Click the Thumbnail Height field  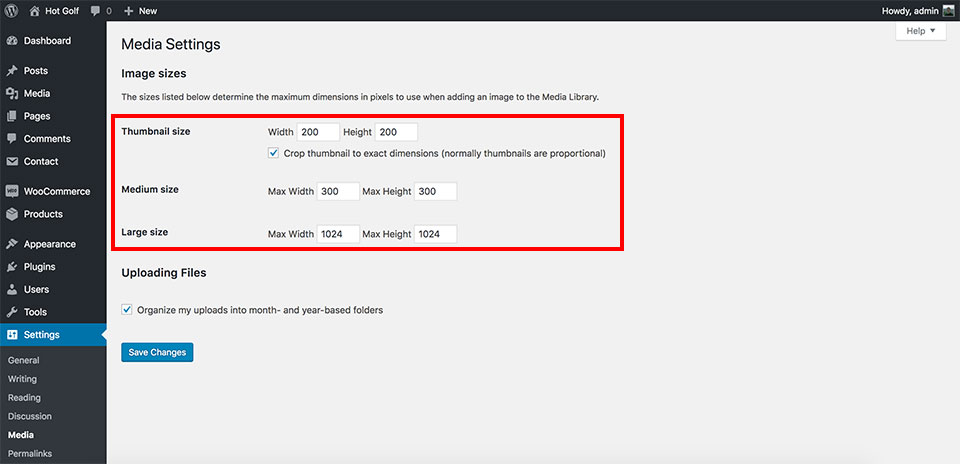pos(396,132)
